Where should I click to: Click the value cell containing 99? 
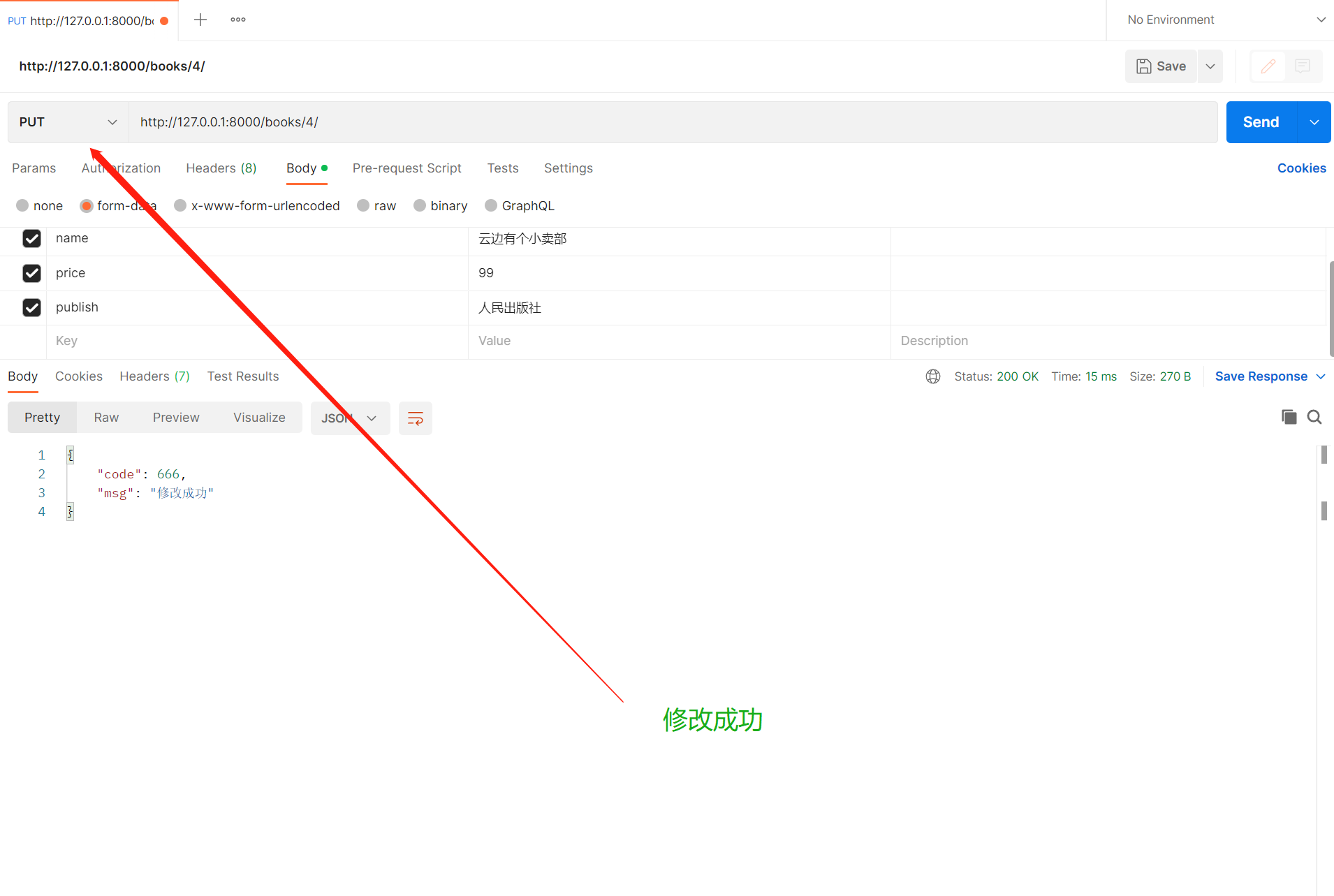(679, 273)
